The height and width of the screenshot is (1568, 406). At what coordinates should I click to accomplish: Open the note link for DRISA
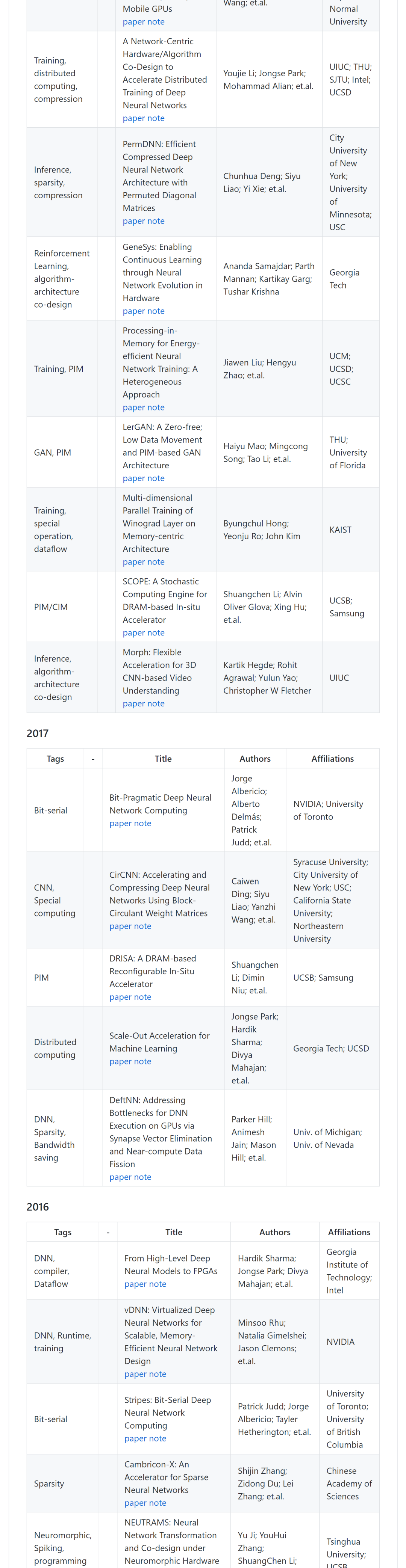click(x=142, y=997)
